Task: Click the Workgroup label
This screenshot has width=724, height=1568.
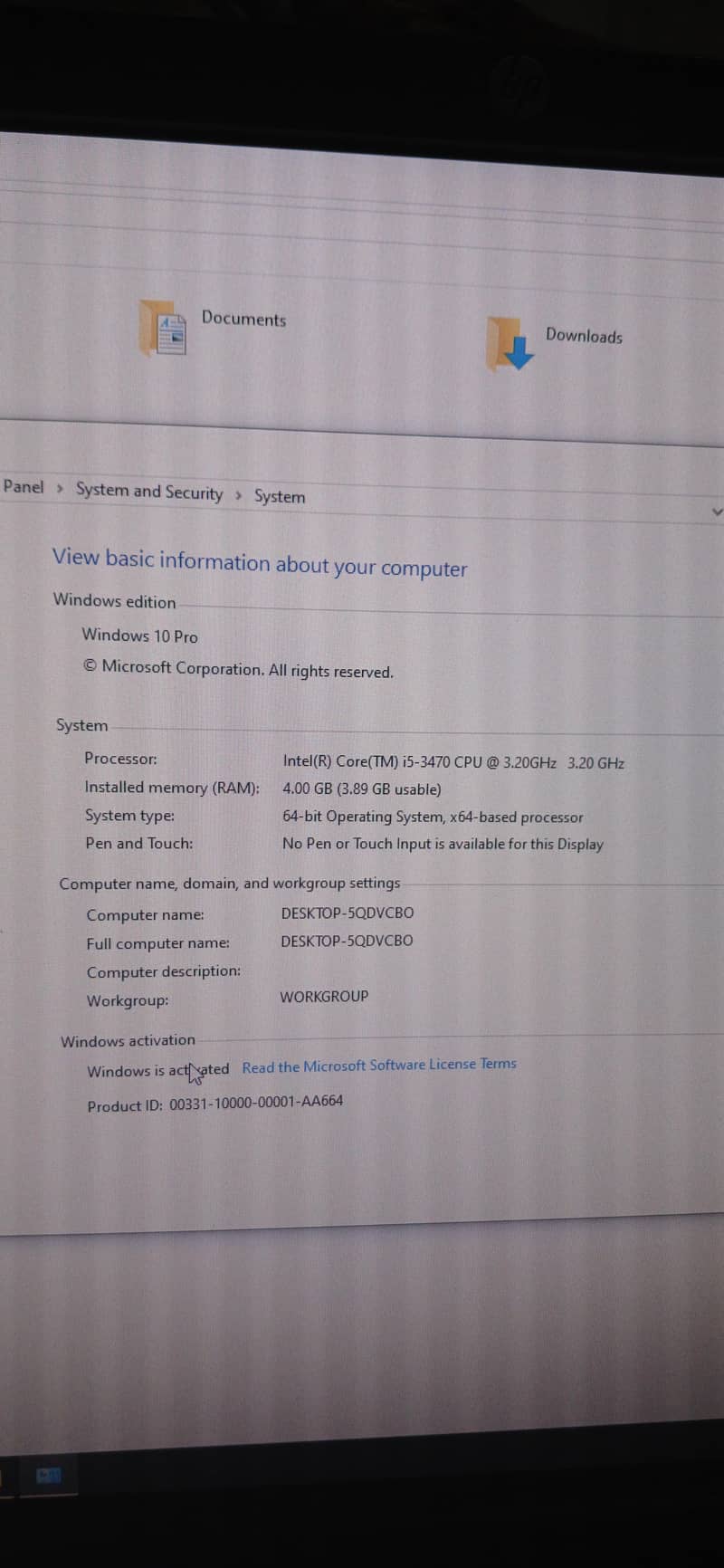Action: coord(128,1000)
